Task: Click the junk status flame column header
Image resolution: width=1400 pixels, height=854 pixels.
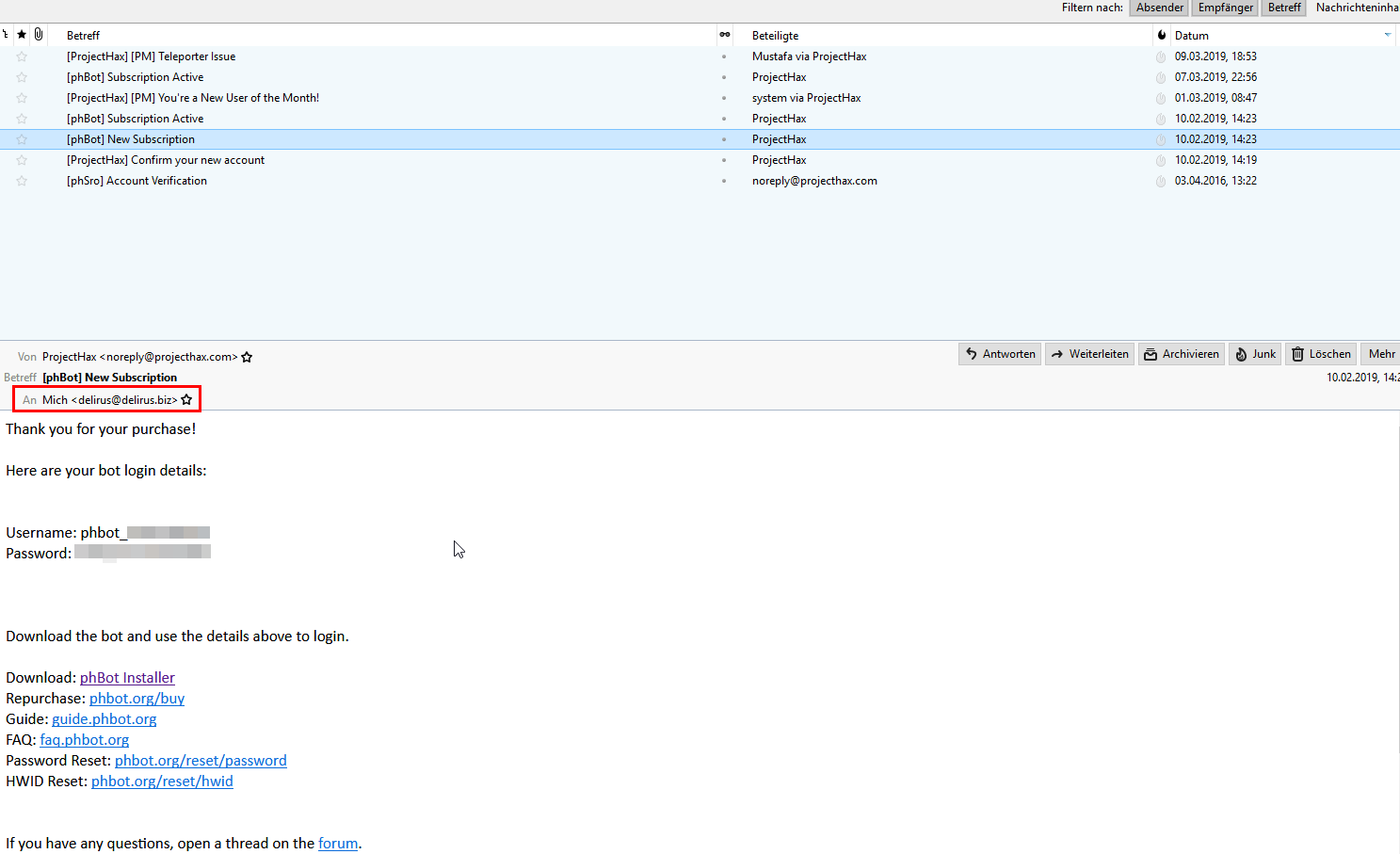Action: click(1161, 35)
